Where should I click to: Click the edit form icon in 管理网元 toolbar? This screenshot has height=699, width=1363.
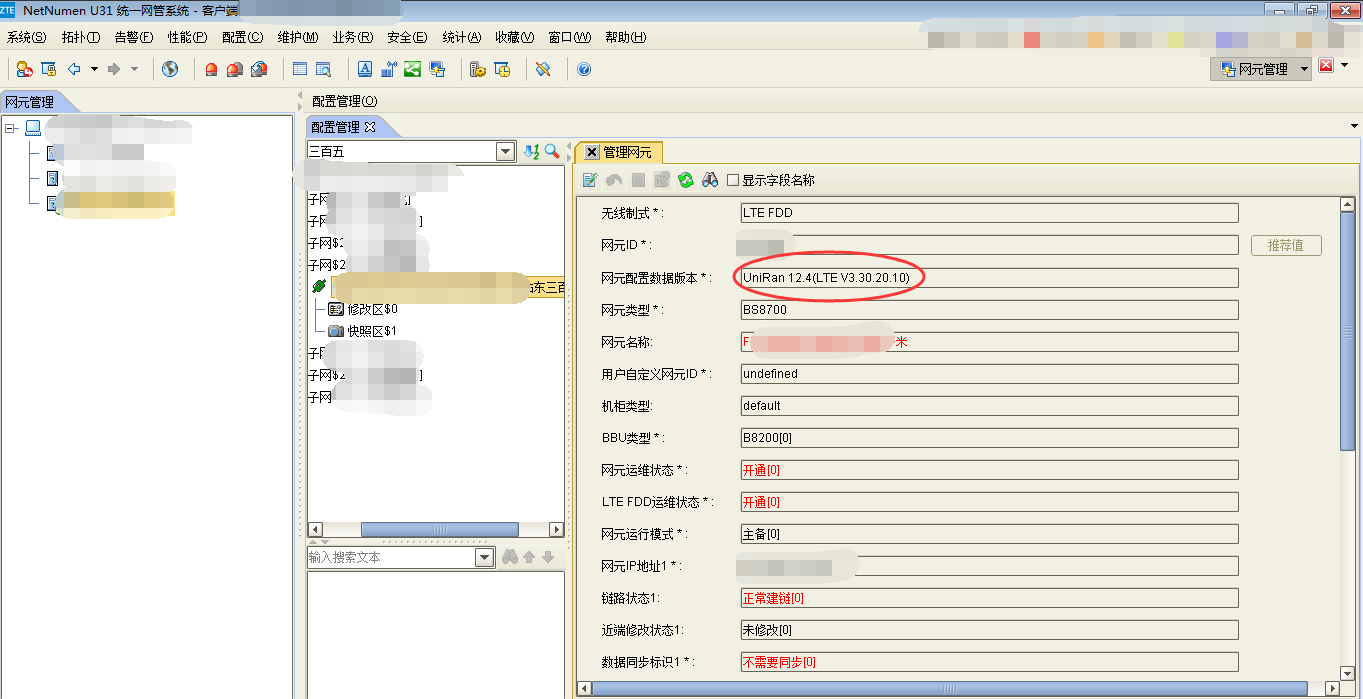pos(590,180)
